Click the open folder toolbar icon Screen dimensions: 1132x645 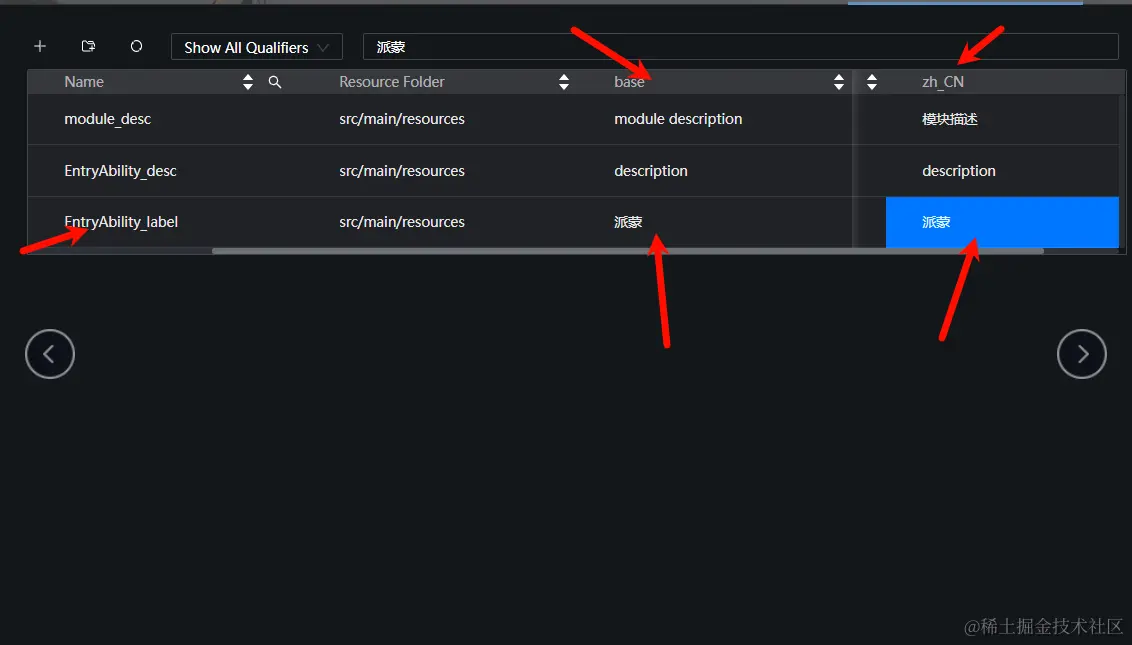(88, 46)
